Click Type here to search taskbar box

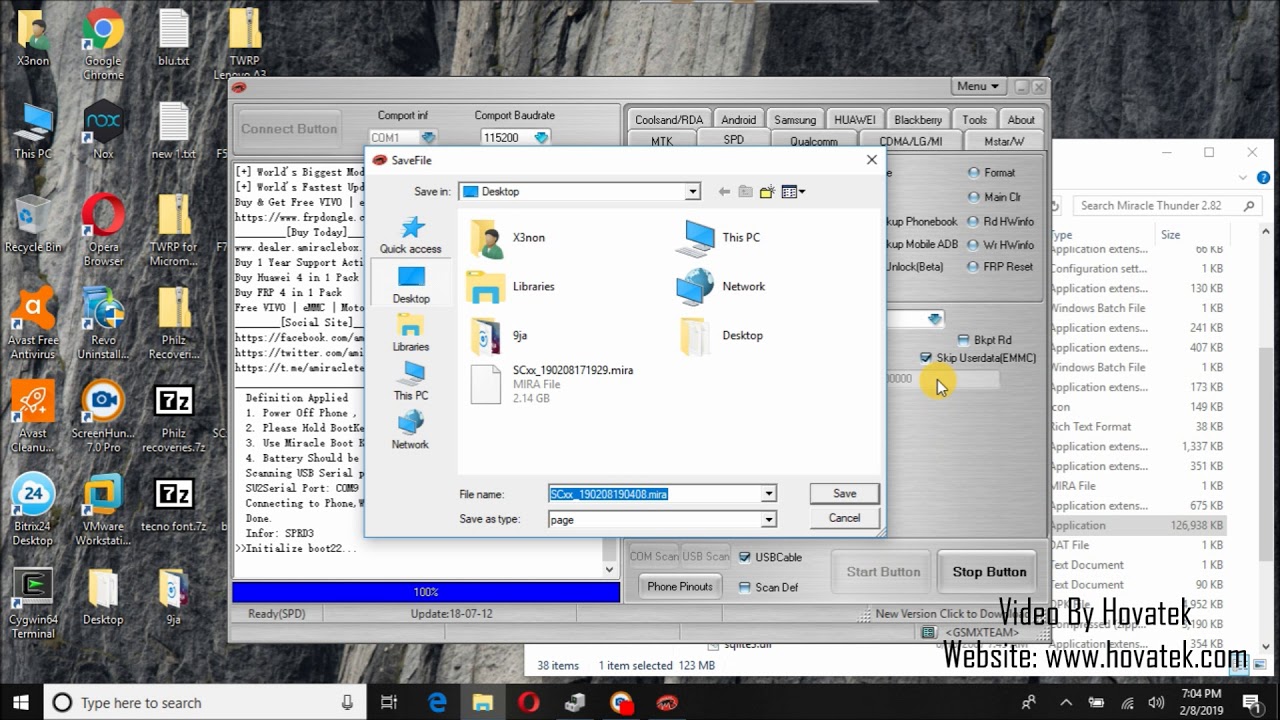[203, 703]
